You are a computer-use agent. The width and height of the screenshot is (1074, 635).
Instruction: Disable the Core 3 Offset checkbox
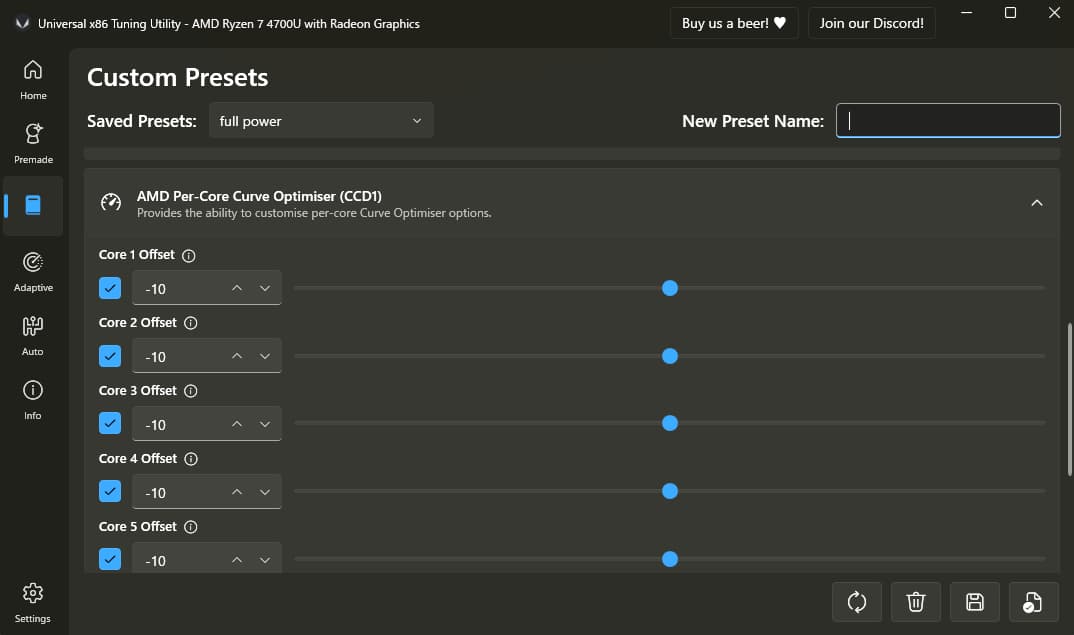(x=110, y=423)
